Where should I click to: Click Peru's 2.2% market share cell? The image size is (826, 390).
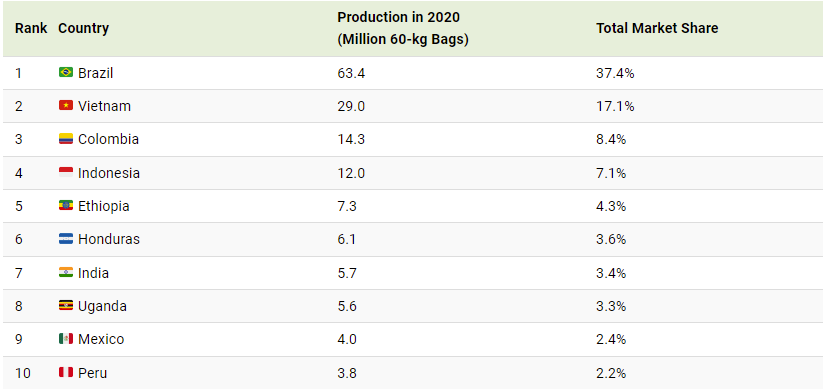coord(611,374)
